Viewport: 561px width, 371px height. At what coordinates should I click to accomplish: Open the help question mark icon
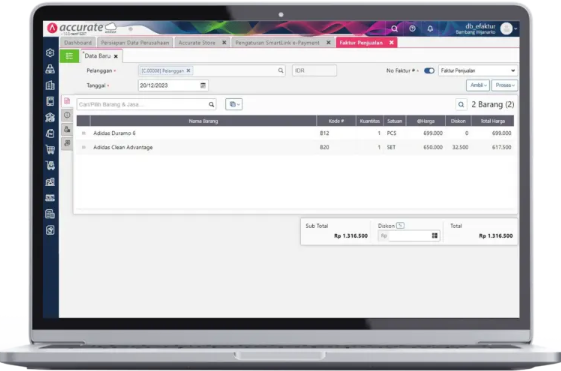point(412,29)
